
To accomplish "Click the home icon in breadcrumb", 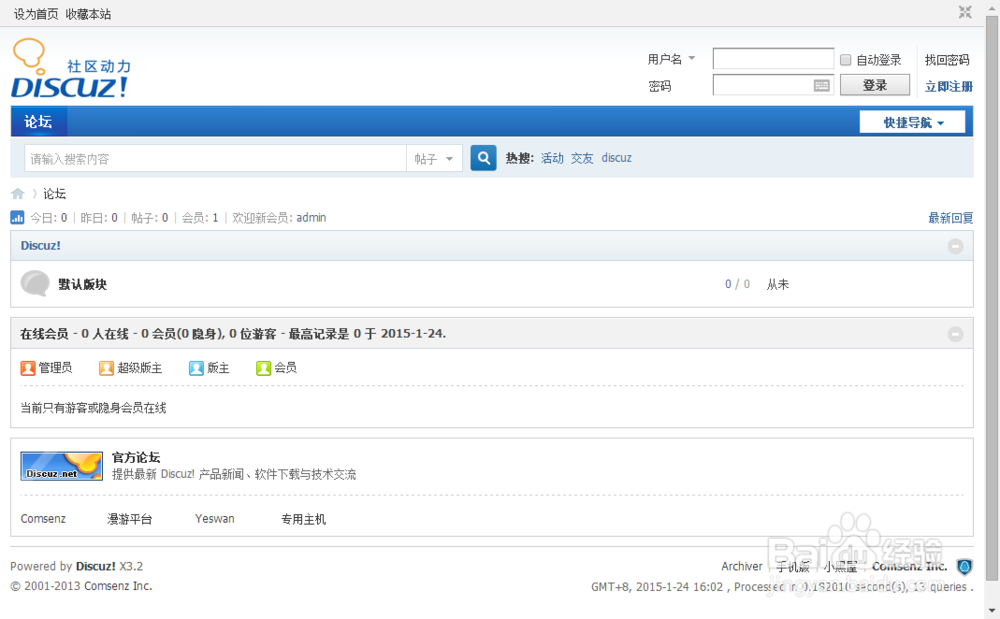I will [x=18, y=194].
